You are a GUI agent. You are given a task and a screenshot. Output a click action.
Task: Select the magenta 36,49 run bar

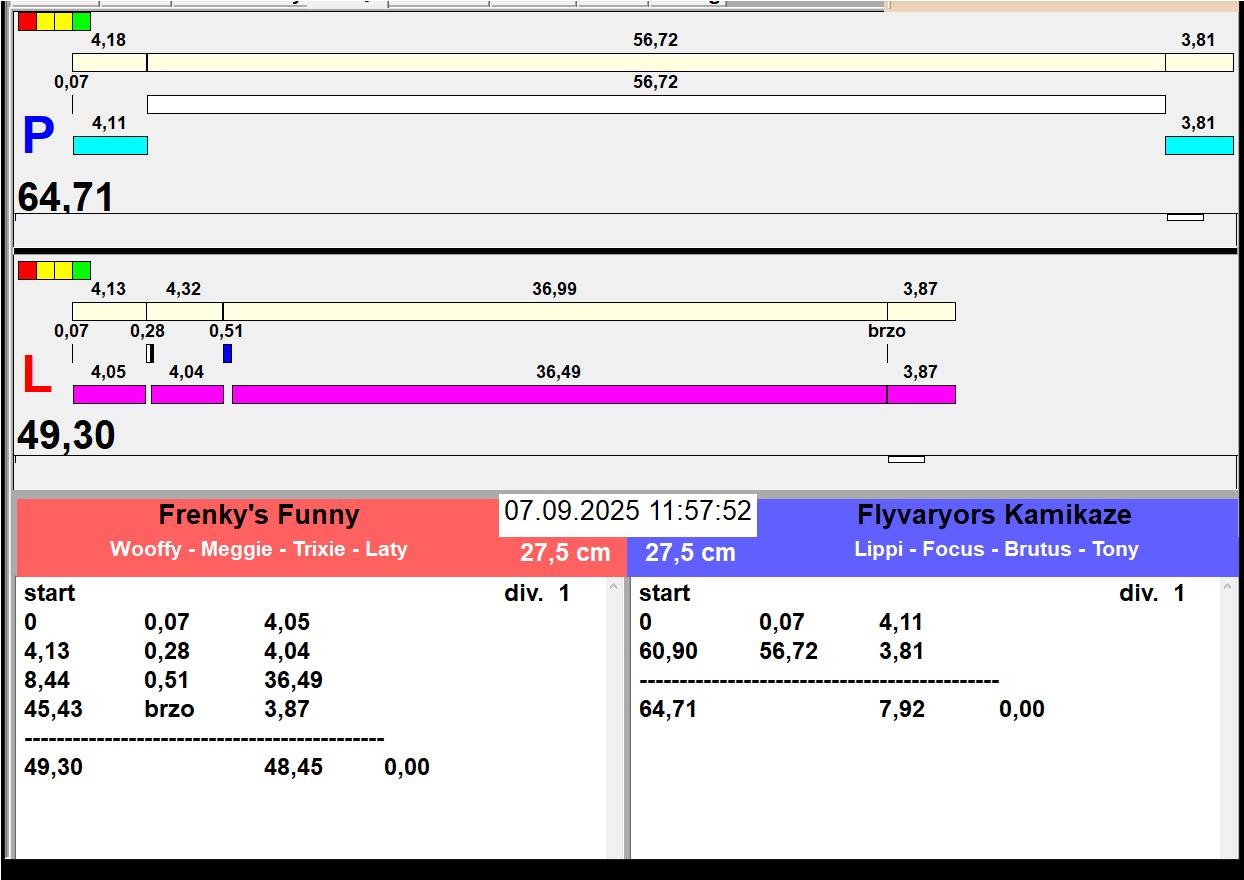pos(558,394)
